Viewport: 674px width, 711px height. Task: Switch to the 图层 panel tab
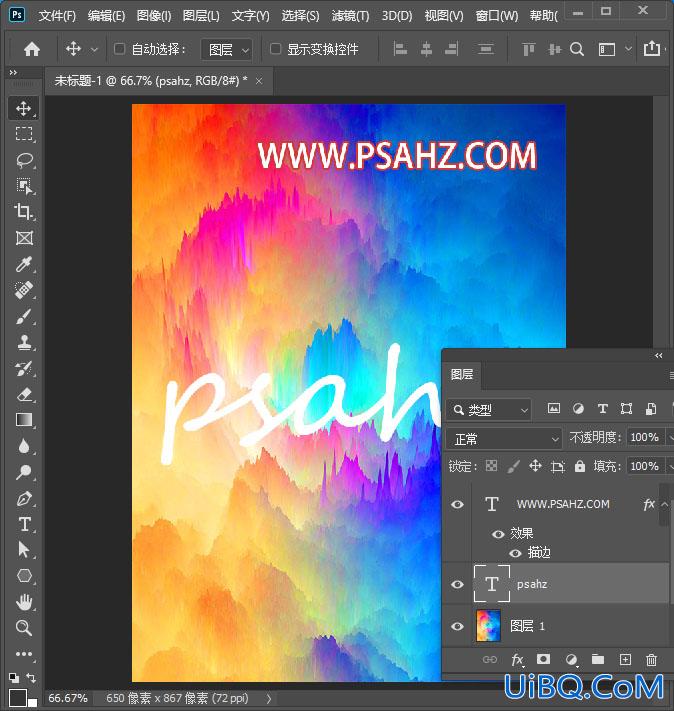click(462, 375)
